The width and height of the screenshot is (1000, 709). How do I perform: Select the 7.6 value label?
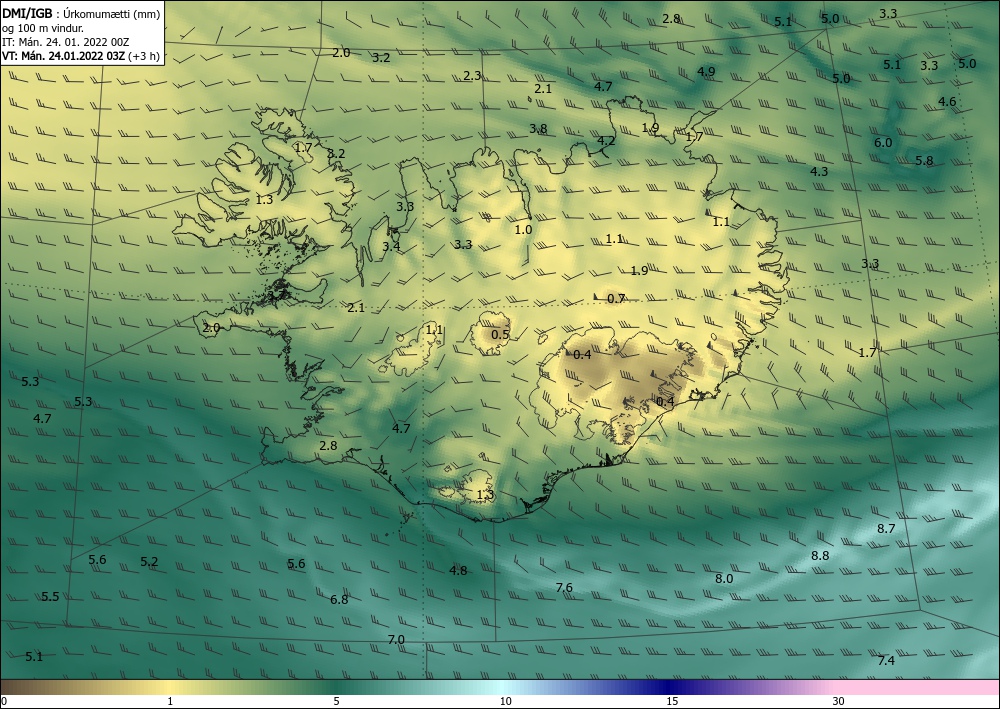point(564,588)
